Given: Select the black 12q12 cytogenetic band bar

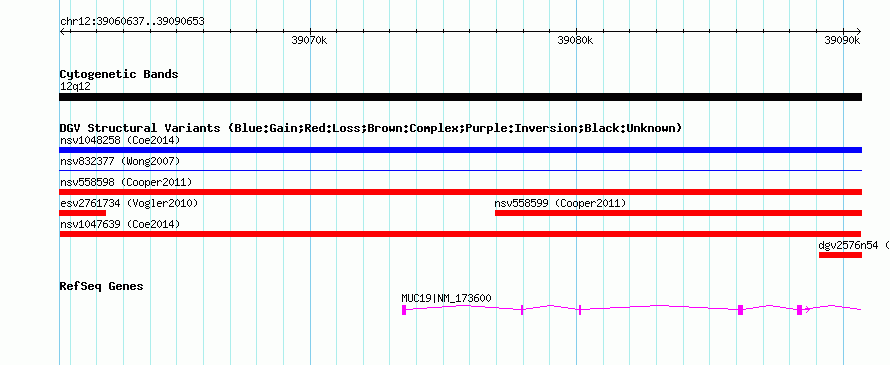Looking at the screenshot, I should pyautogui.click(x=460, y=97).
